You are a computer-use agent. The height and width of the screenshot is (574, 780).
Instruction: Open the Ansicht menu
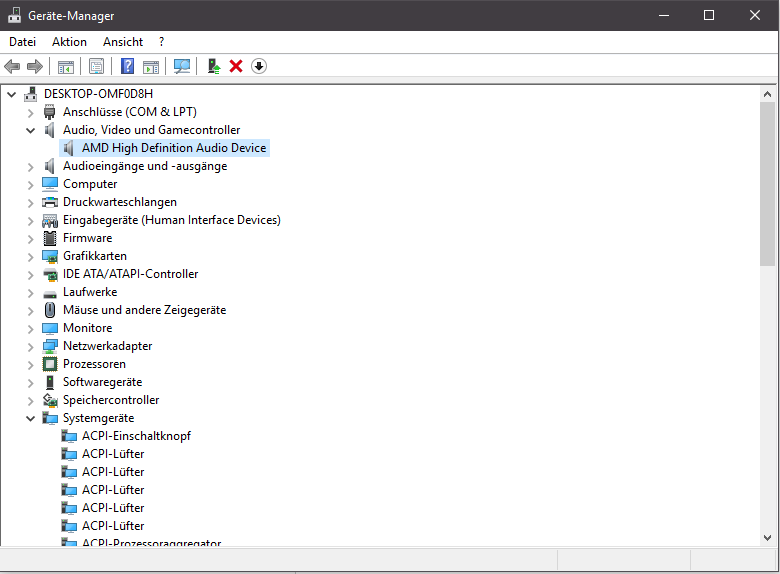[123, 42]
